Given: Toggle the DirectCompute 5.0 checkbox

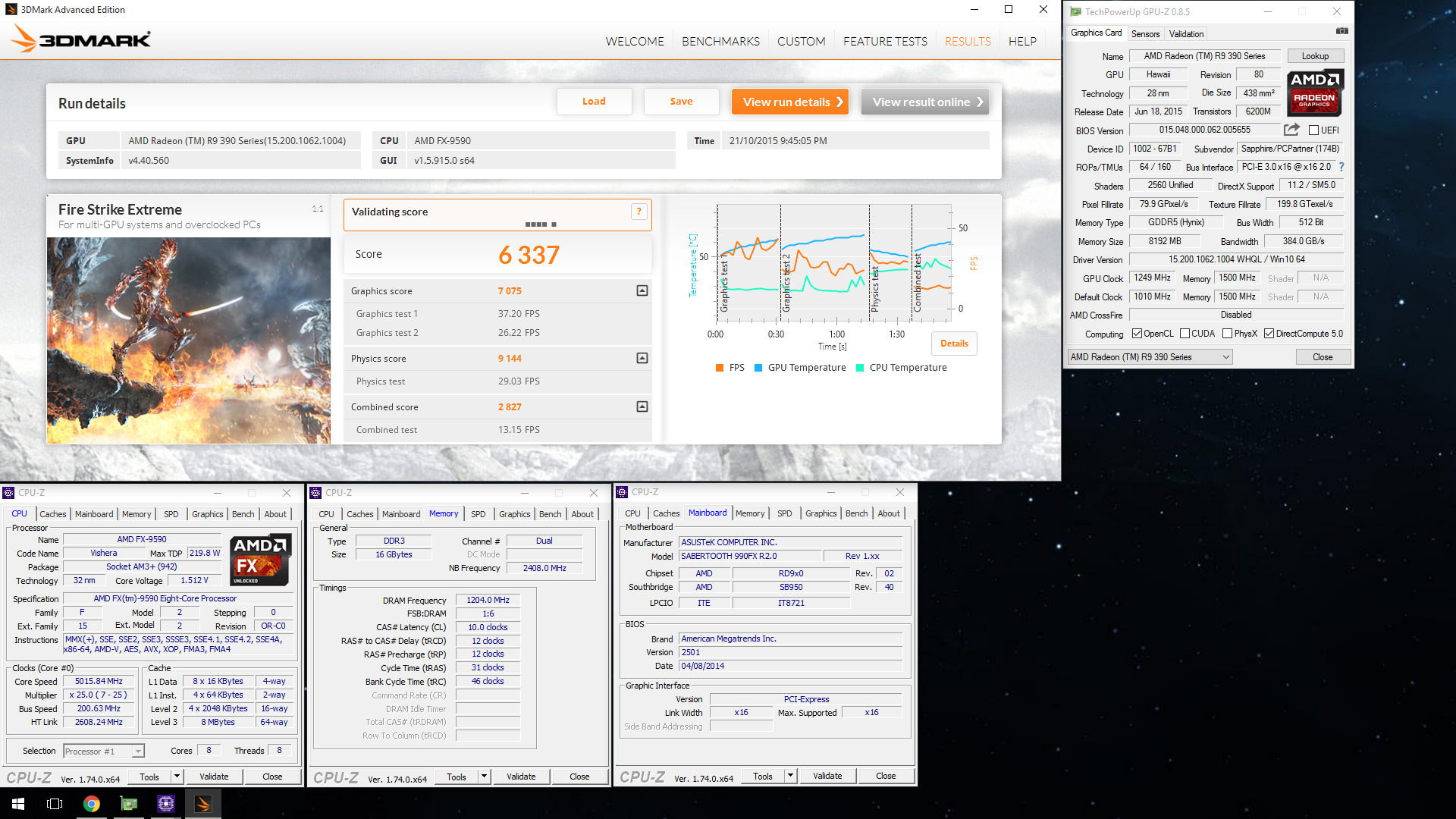Looking at the screenshot, I should [x=1269, y=334].
